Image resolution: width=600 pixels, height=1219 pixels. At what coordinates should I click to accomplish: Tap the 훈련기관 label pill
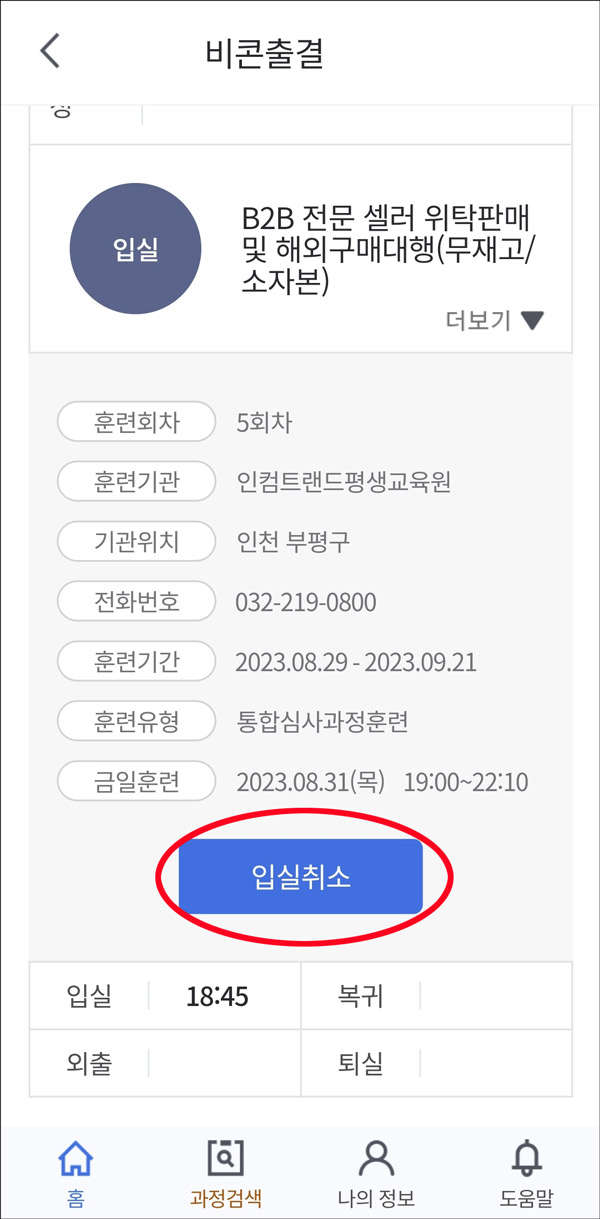pos(136,481)
